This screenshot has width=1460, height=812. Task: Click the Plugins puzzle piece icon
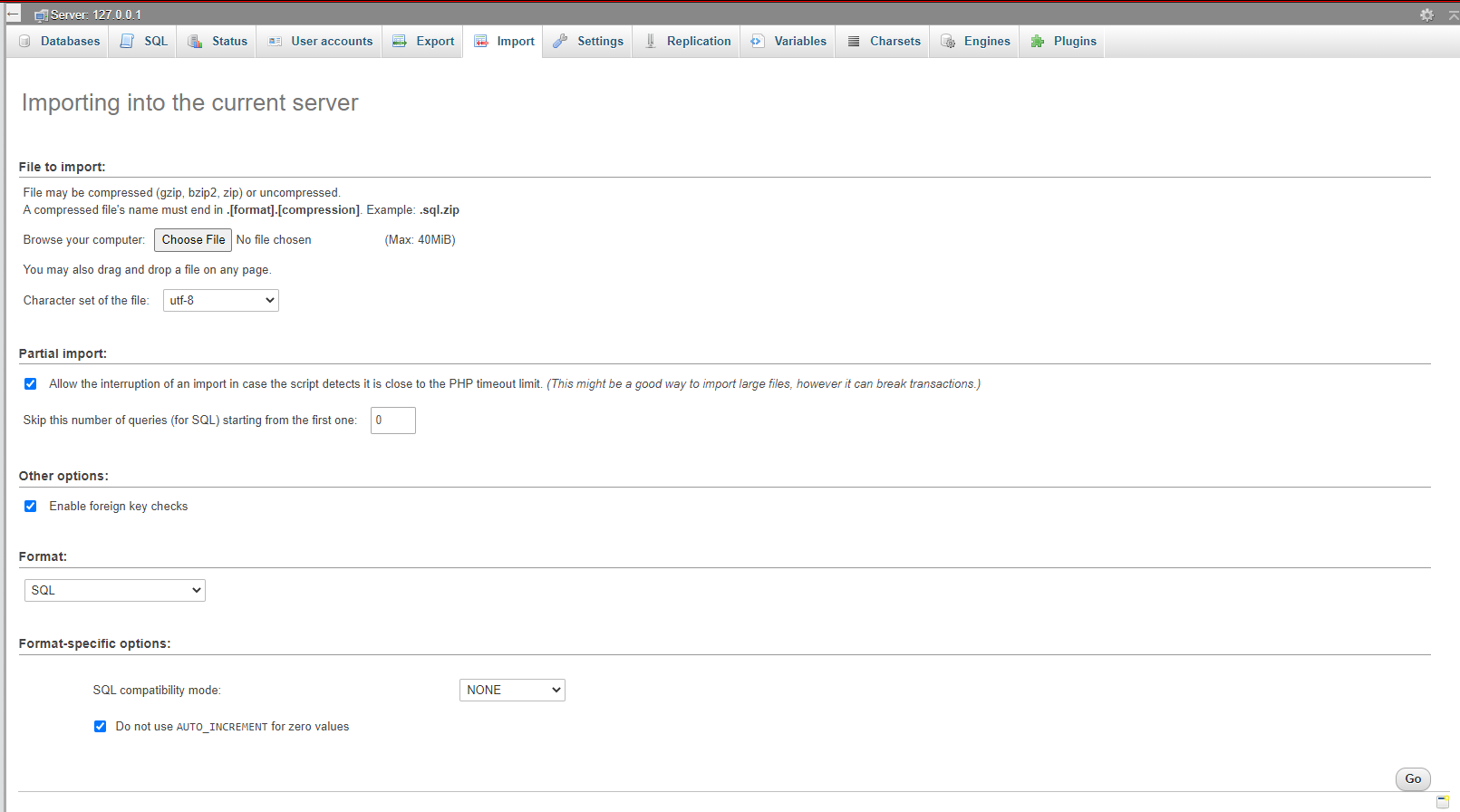point(1038,42)
